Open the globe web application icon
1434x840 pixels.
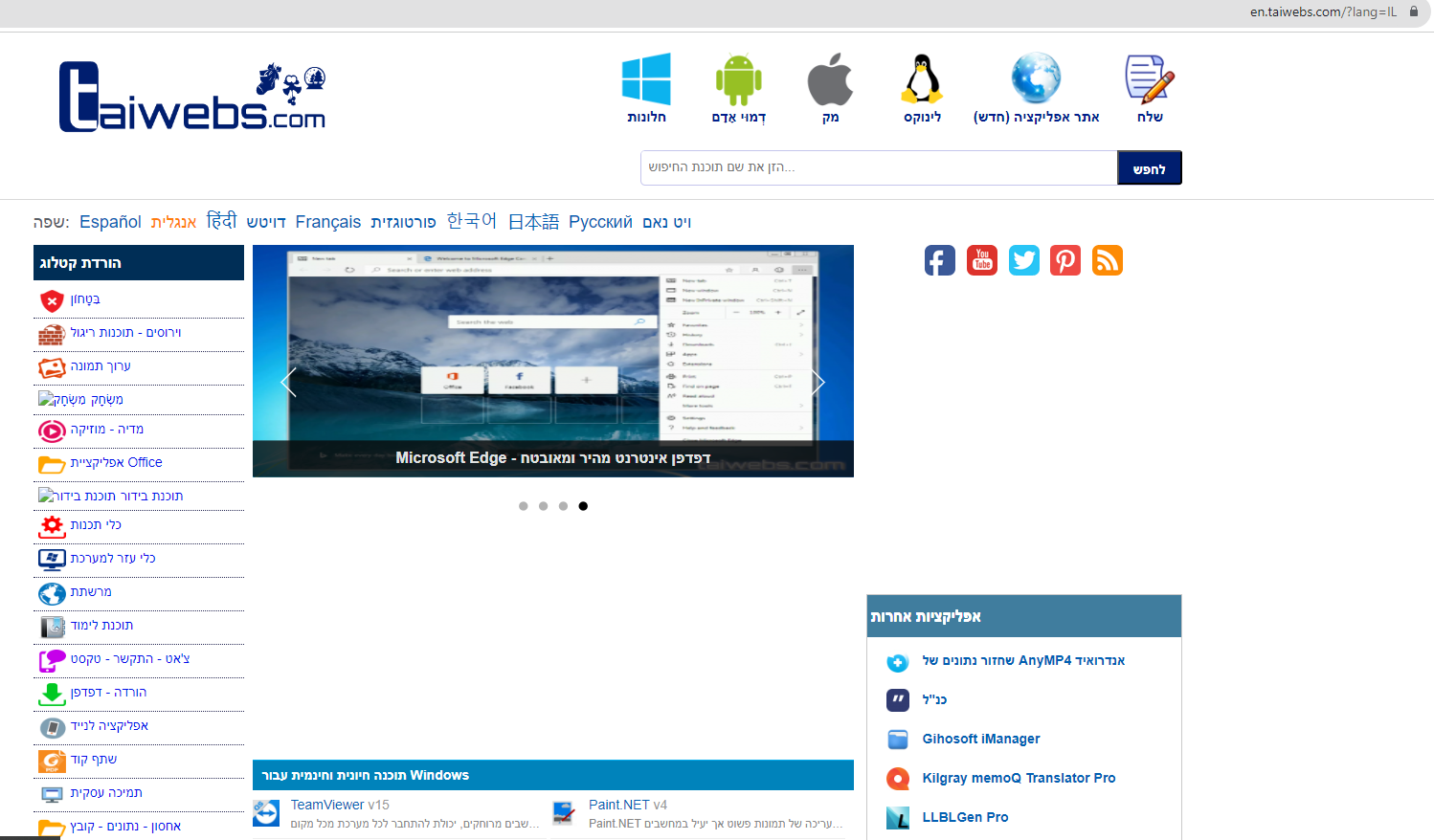[1036, 78]
